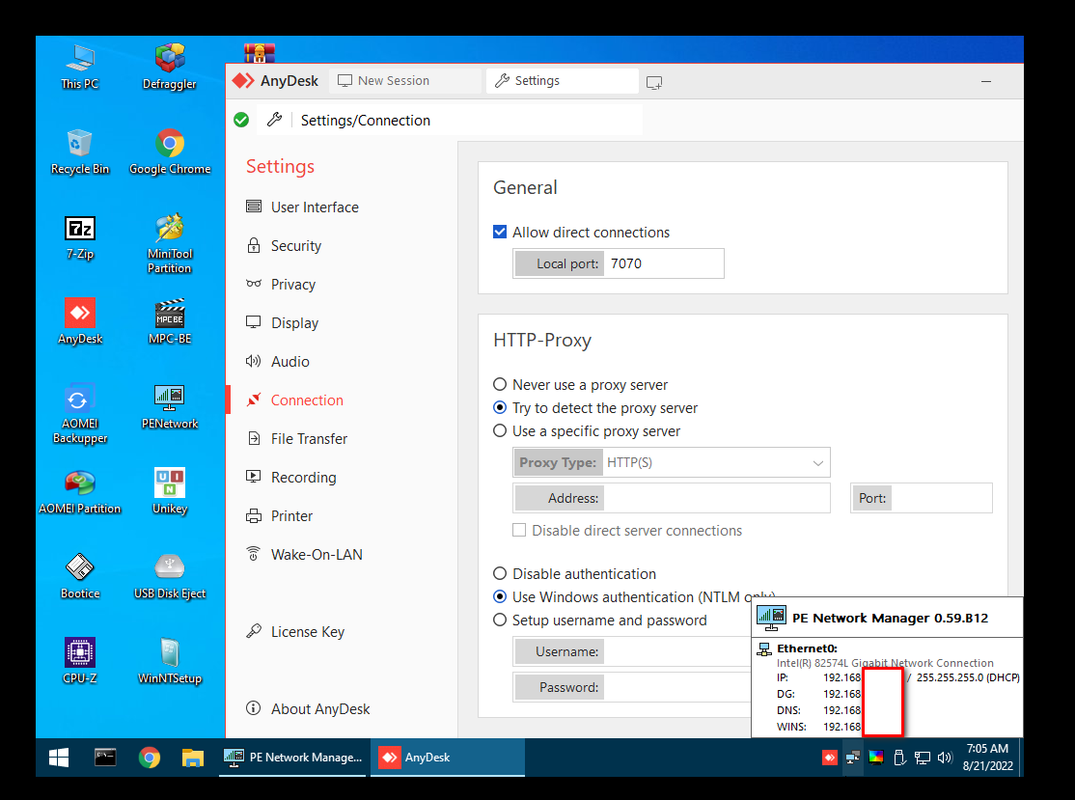Open Windows Start menu
Screen dimensions: 1075x800
59,757
